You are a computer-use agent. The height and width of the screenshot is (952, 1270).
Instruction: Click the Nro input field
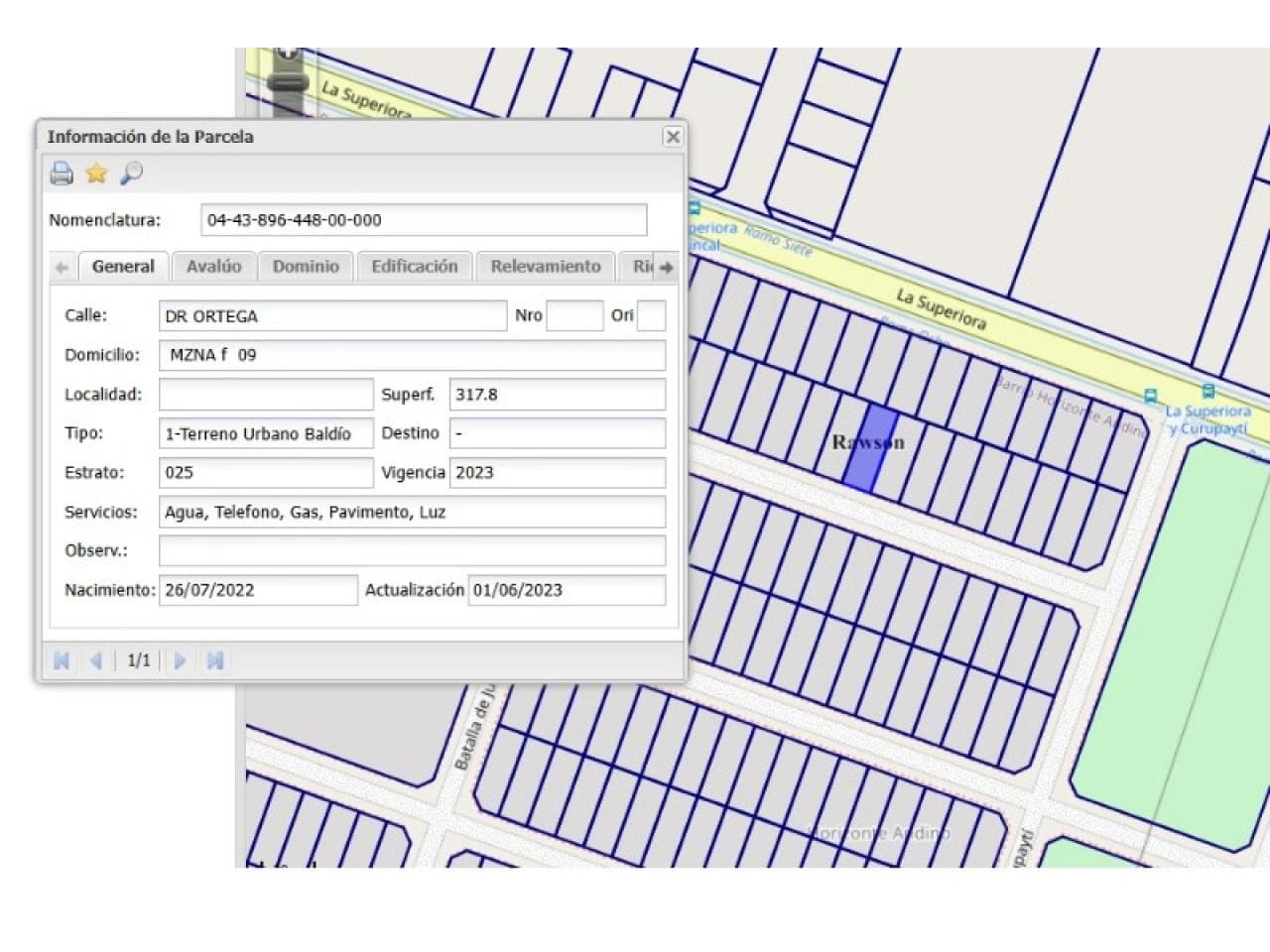574,316
